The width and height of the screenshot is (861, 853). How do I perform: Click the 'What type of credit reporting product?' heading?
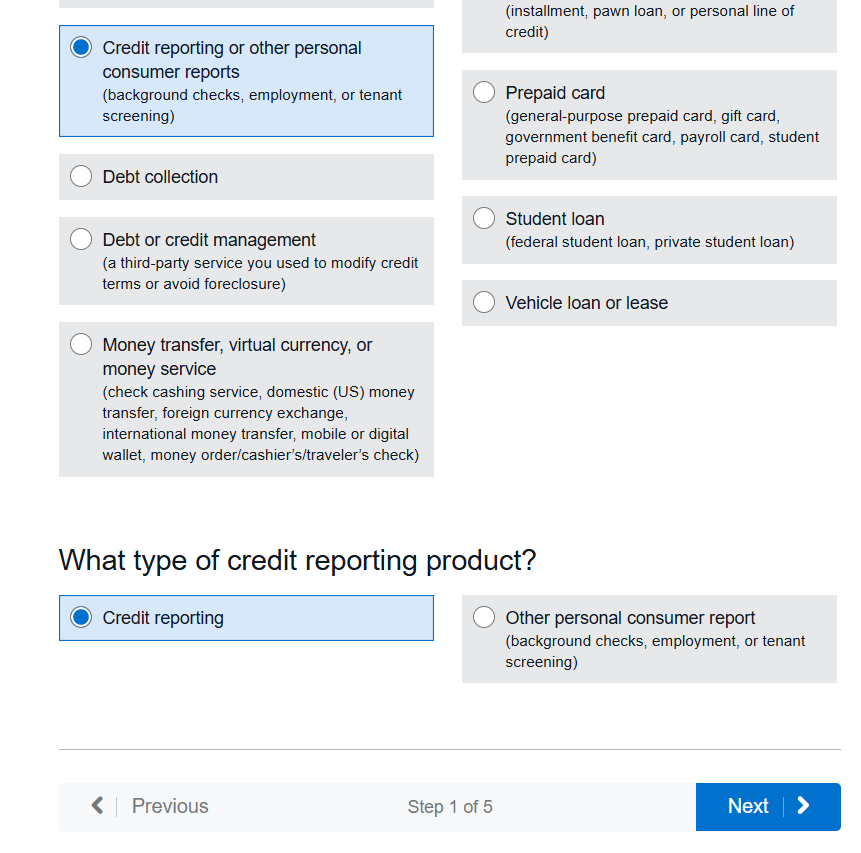point(297,561)
